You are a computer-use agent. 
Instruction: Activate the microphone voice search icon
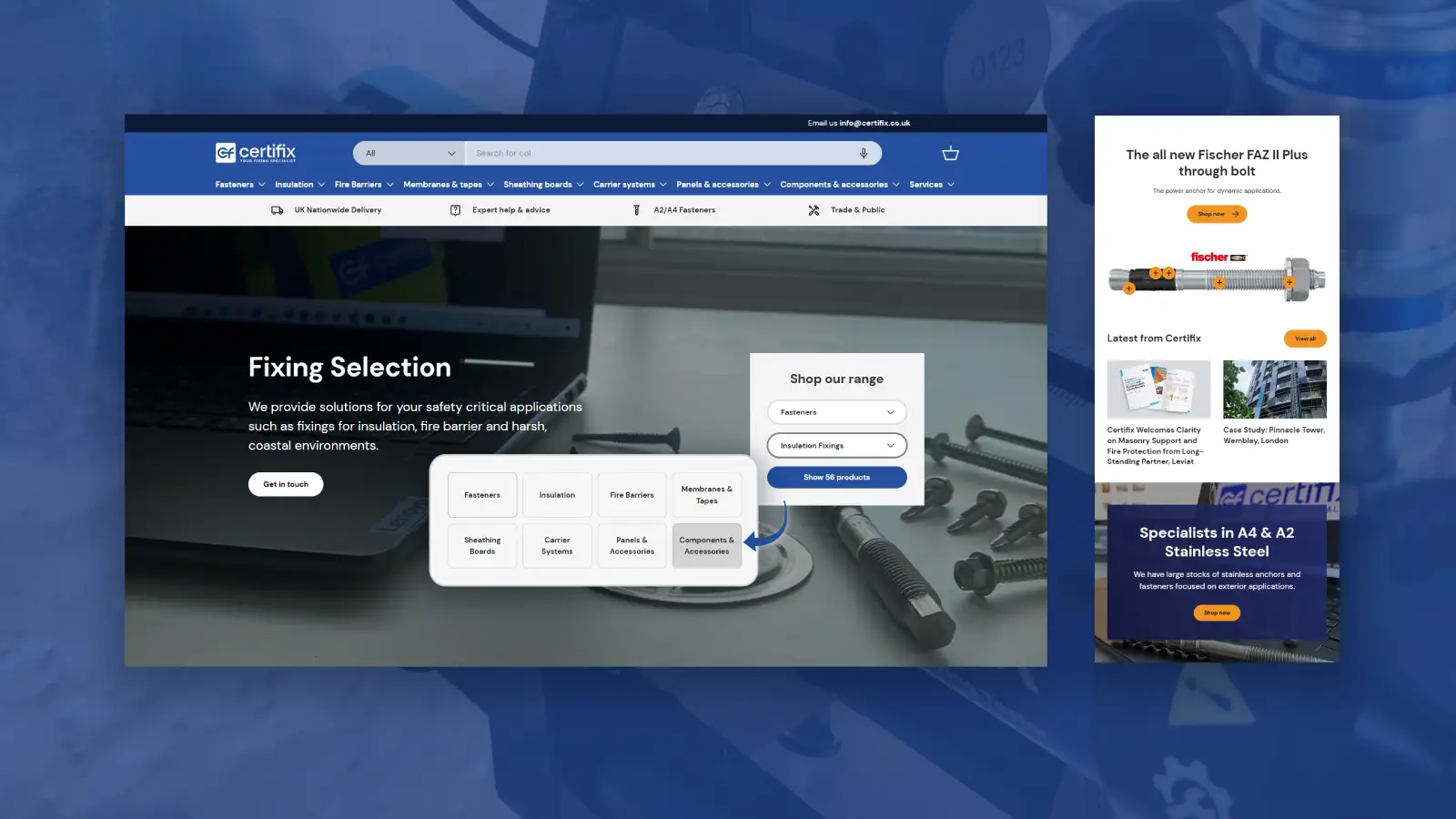click(x=864, y=153)
